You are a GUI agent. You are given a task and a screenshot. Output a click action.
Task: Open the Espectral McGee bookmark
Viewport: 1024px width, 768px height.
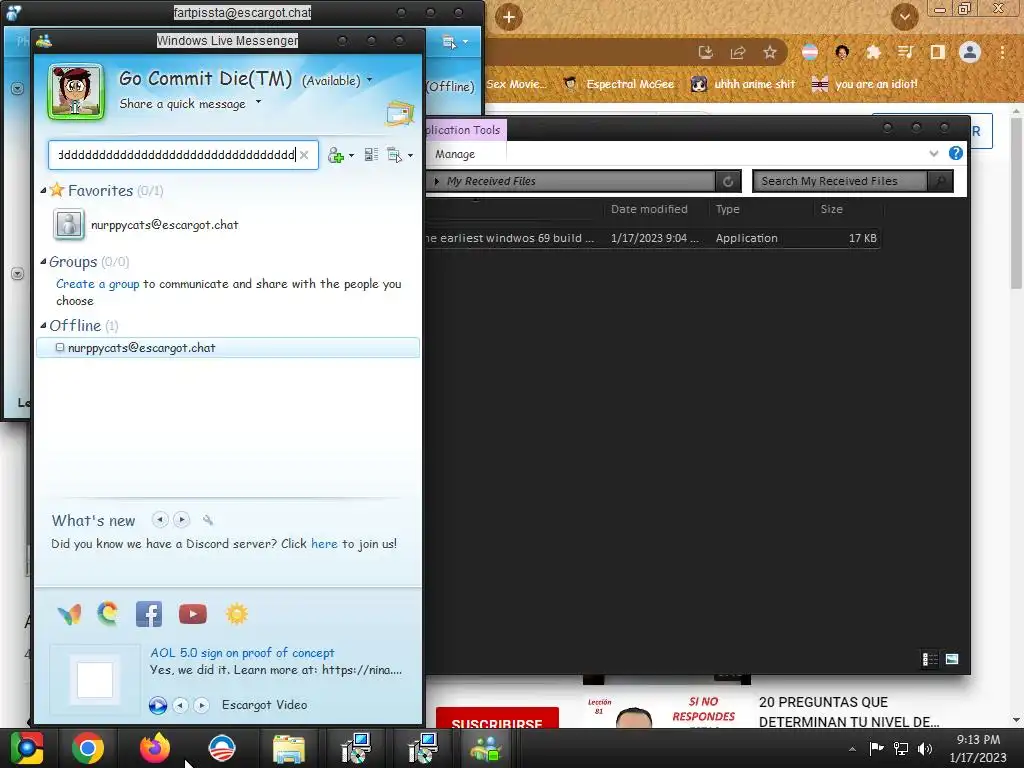(618, 84)
